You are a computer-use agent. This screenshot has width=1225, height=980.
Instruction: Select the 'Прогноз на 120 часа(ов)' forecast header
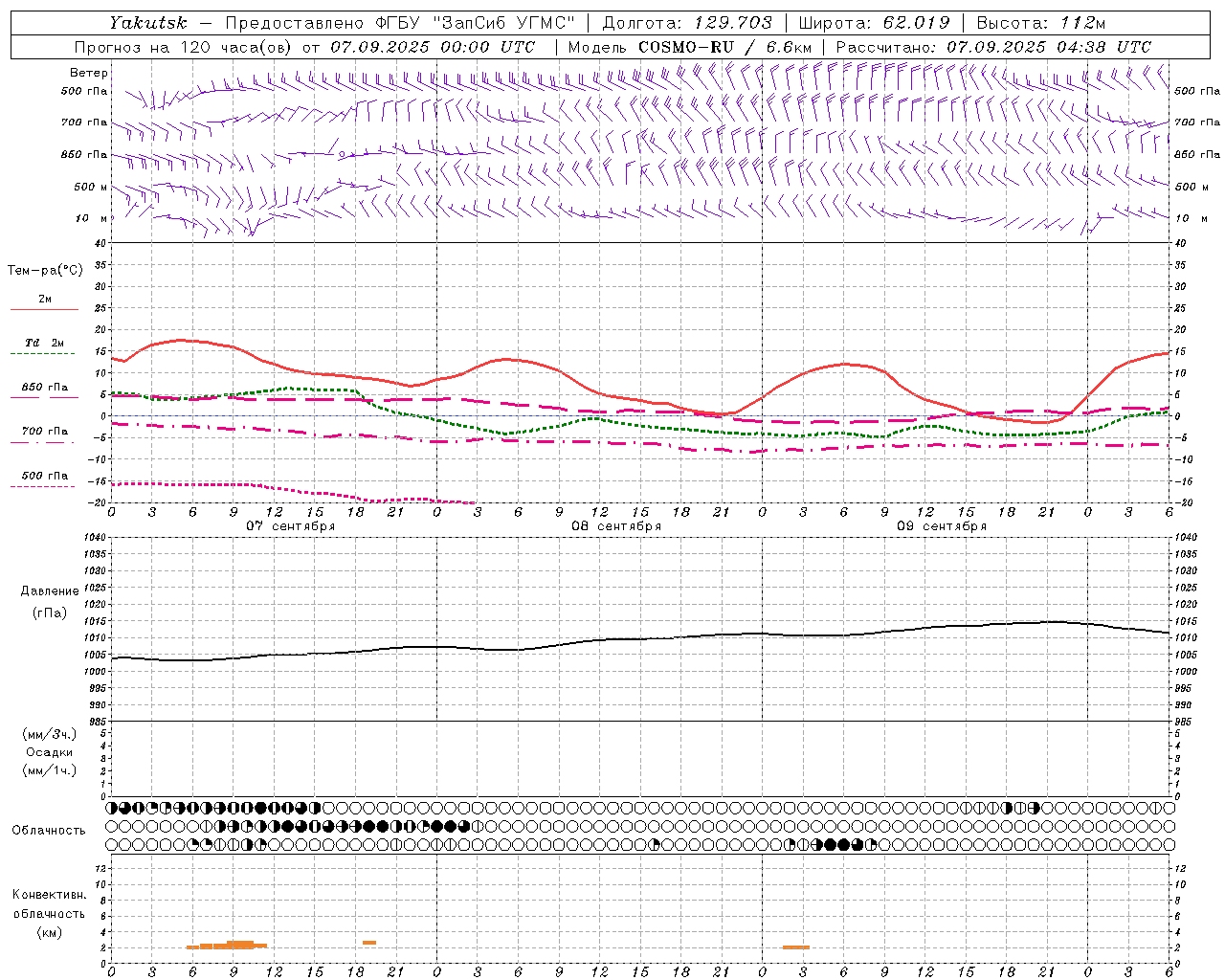point(183,47)
